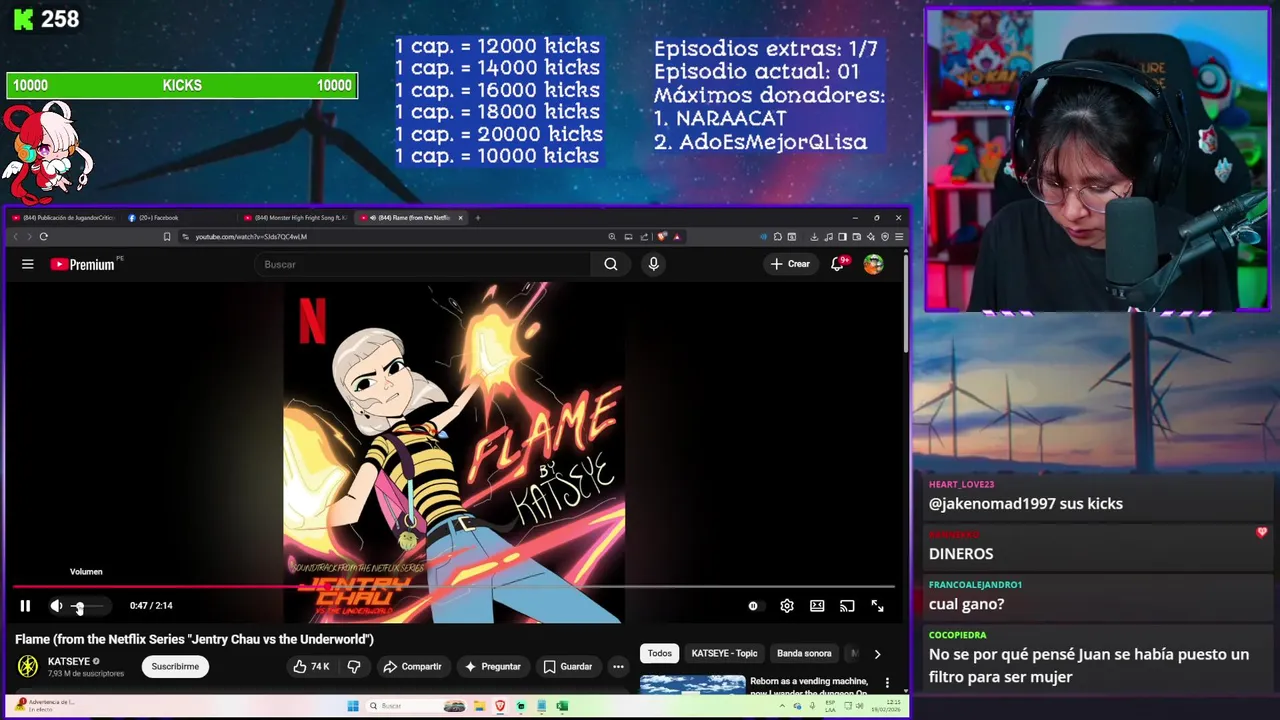Screen dimensions: 1280x720
Task: Open more actions under the video
Action: 618,666
